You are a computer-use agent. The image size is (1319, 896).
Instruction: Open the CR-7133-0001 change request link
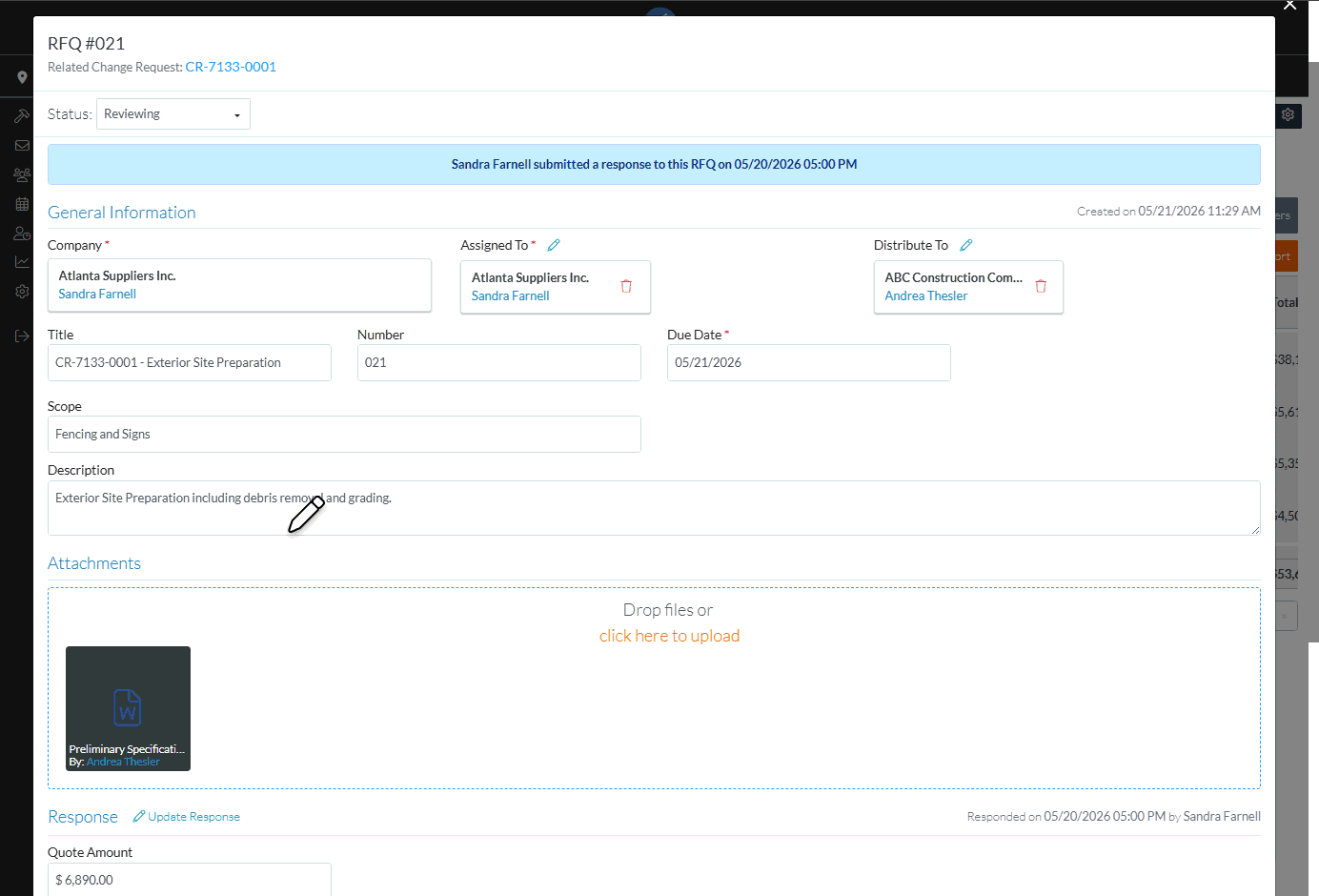point(231,67)
